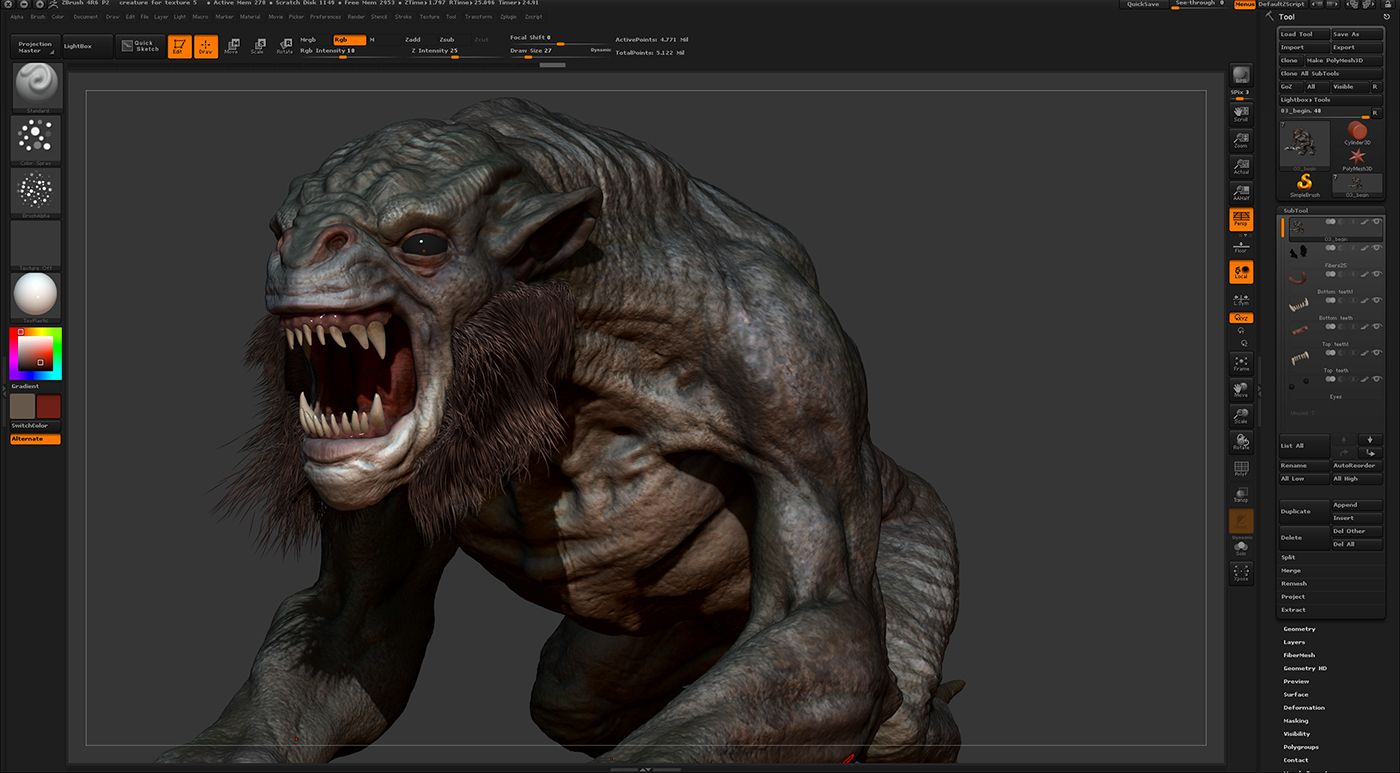Open the Preferences menu
Screen dimensions: 1400x773
pos(325,17)
